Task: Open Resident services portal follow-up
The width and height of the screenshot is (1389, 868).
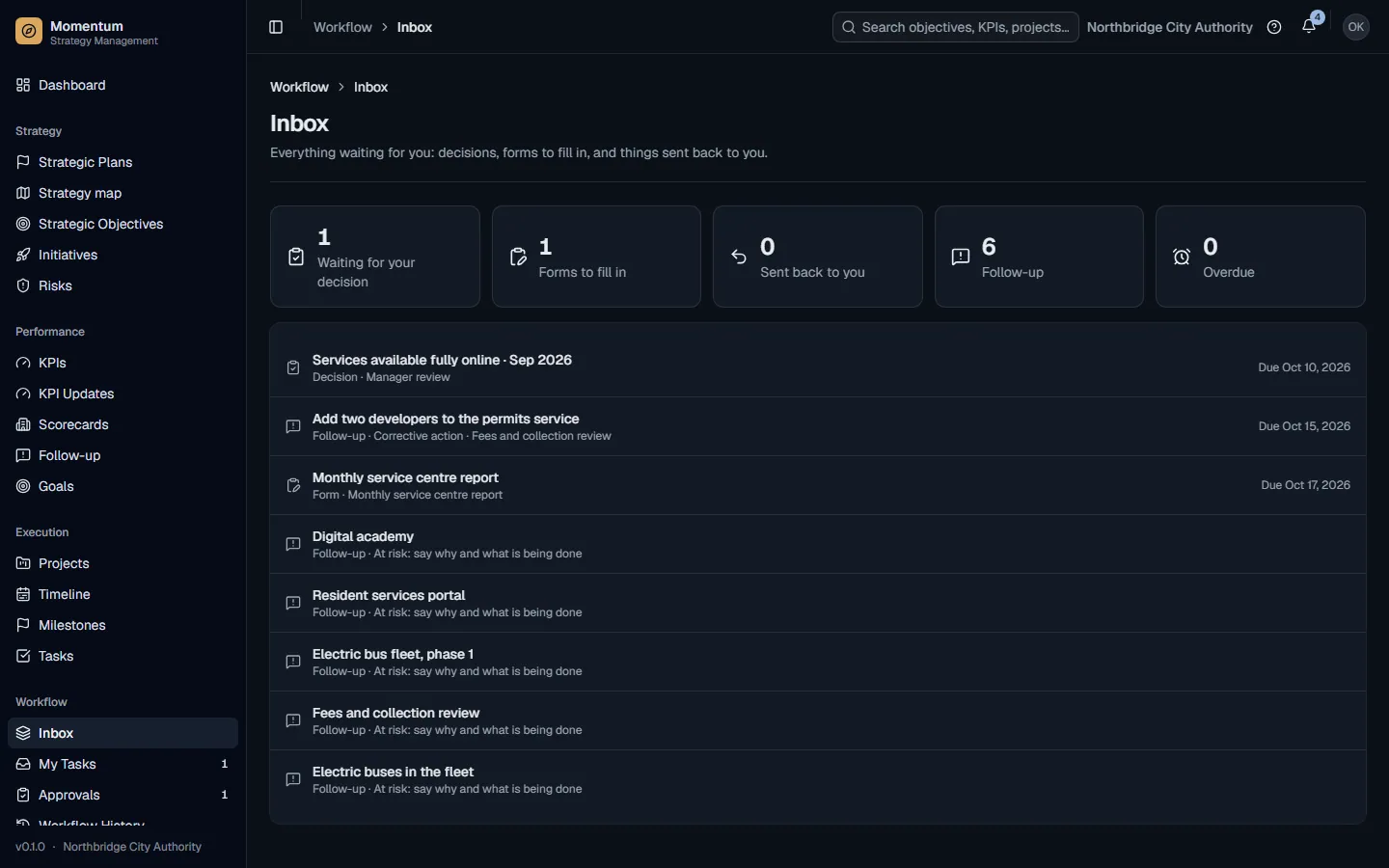Action: coord(818,603)
